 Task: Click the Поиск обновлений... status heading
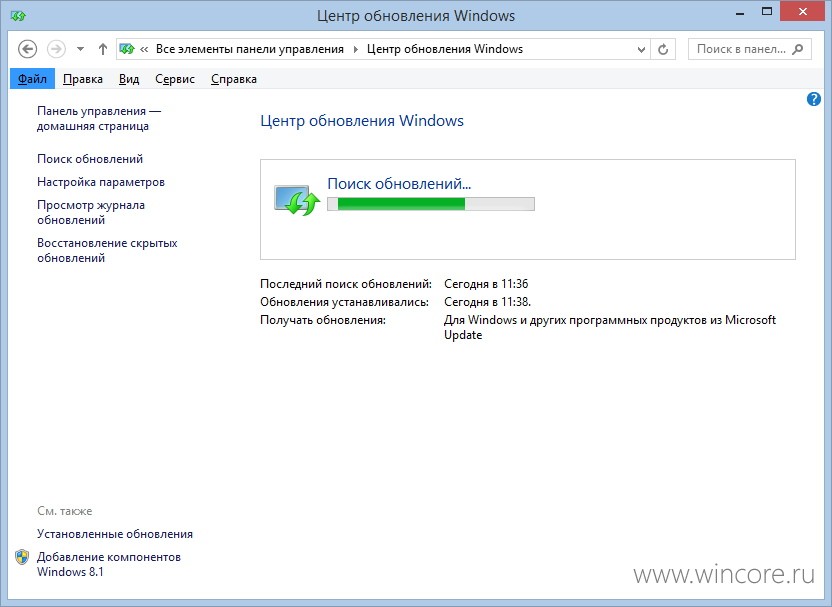coord(399,184)
